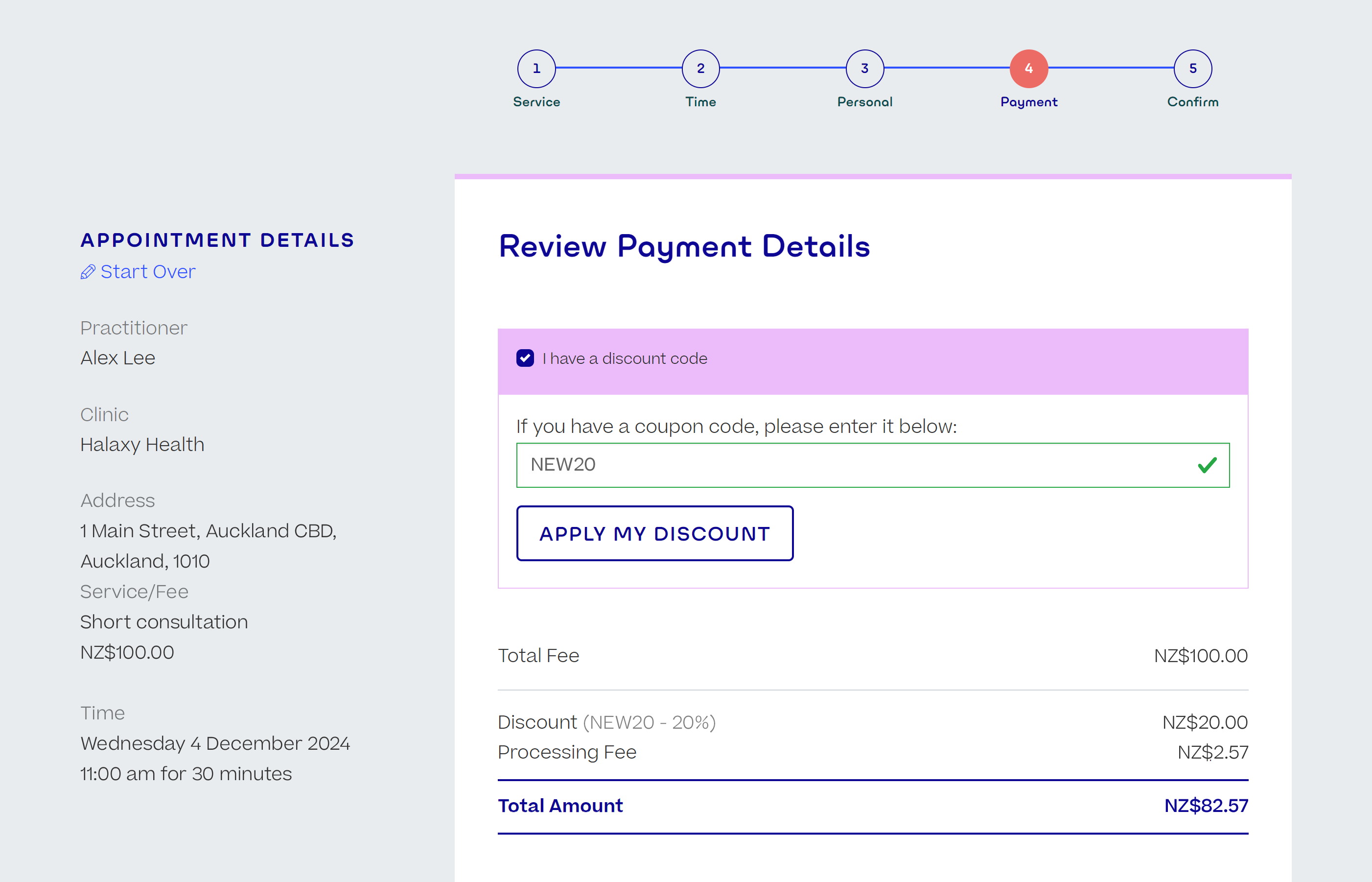
Task: Click the 'I have a discount code' label
Action: pos(625,358)
